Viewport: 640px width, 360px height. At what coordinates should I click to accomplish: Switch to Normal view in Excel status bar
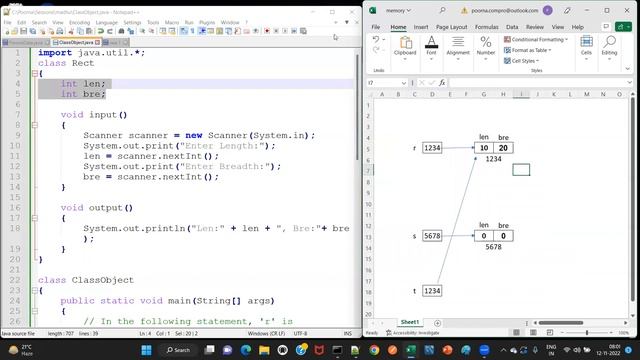tap(516, 333)
